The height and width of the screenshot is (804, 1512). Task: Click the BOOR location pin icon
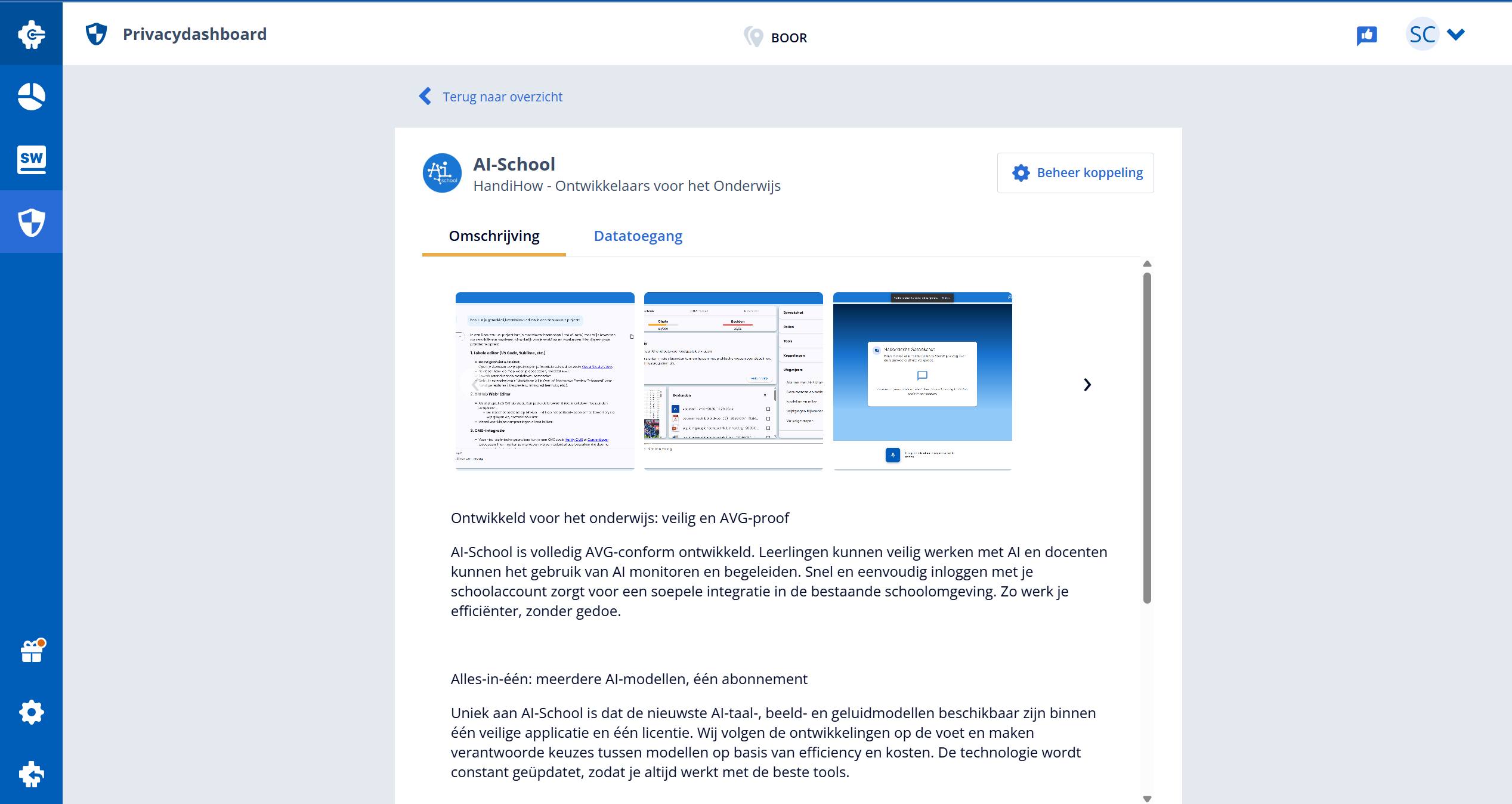tap(753, 37)
